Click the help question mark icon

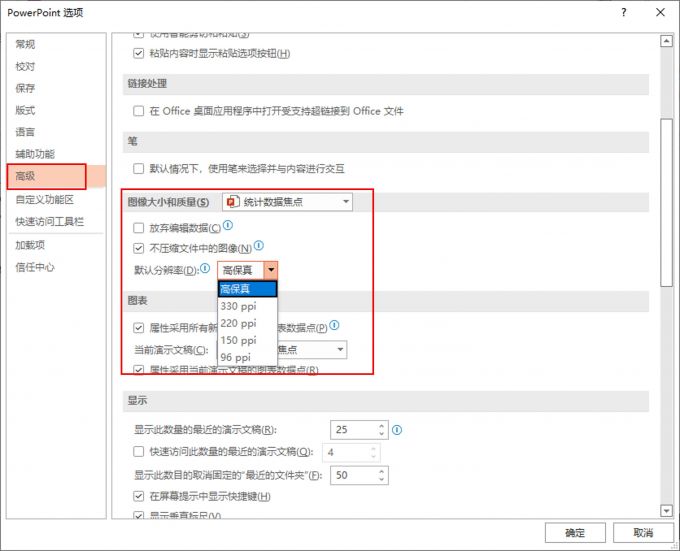[x=624, y=12]
